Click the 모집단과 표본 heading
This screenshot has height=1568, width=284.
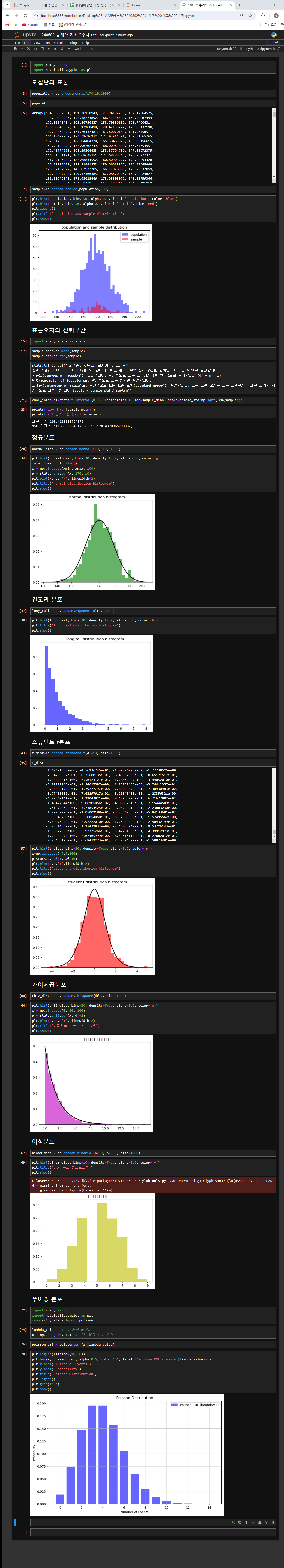(x=50, y=82)
